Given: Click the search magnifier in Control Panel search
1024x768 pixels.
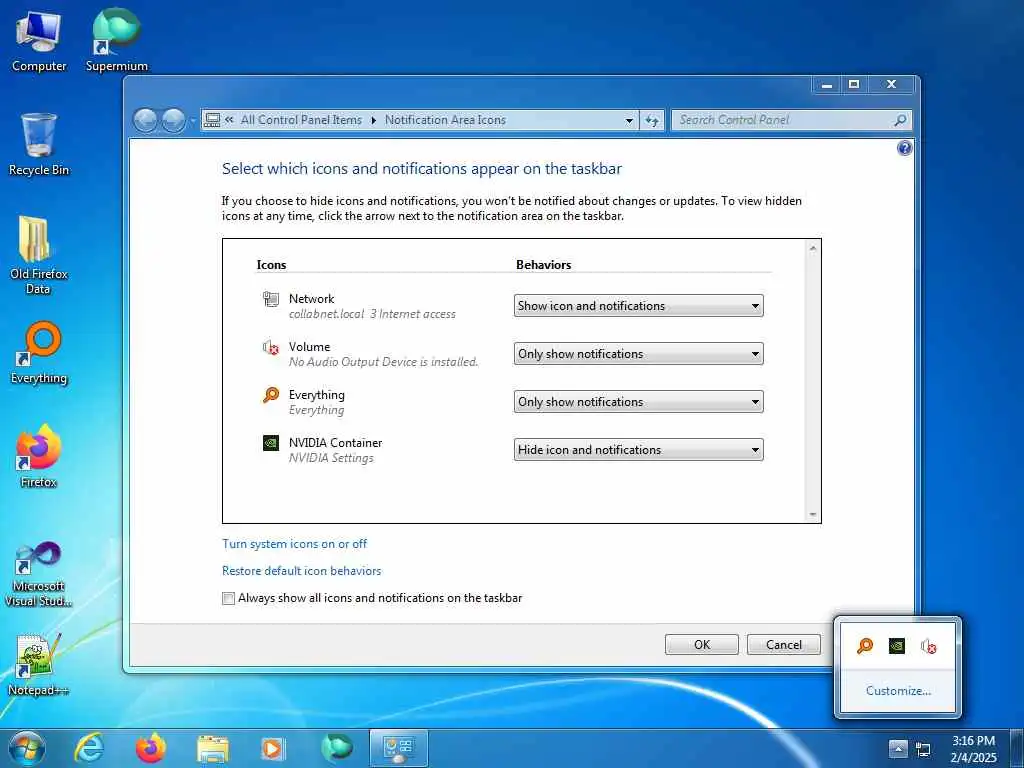Looking at the screenshot, I should pyautogui.click(x=900, y=120).
